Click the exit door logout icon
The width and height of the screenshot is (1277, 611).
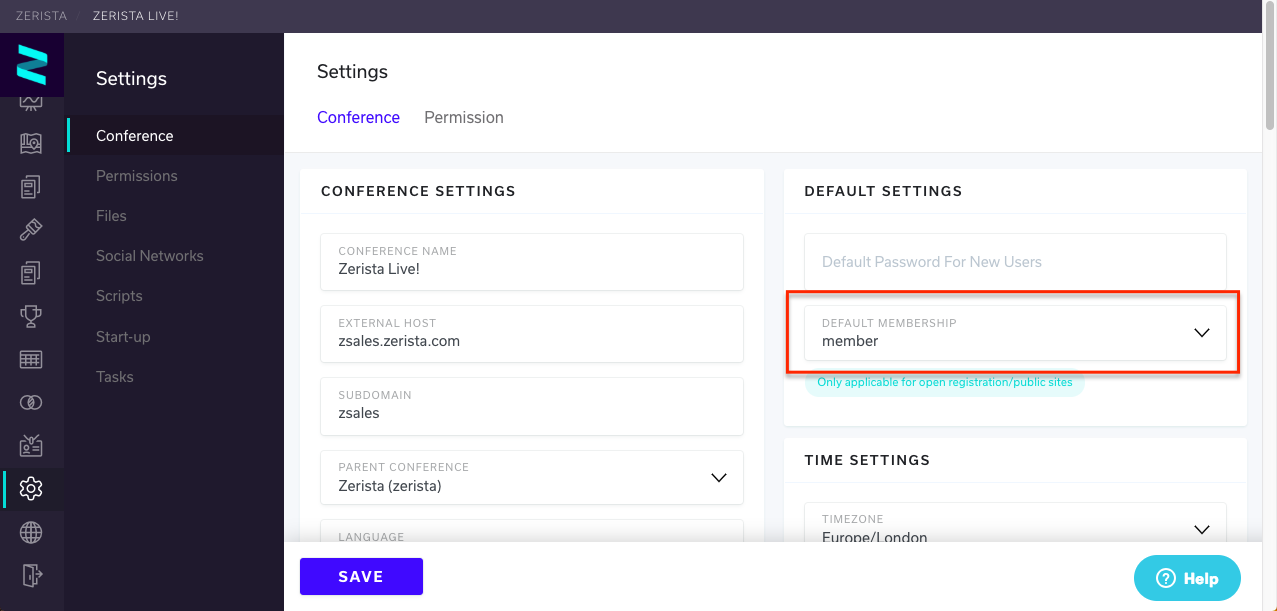[x=31, y=575]
